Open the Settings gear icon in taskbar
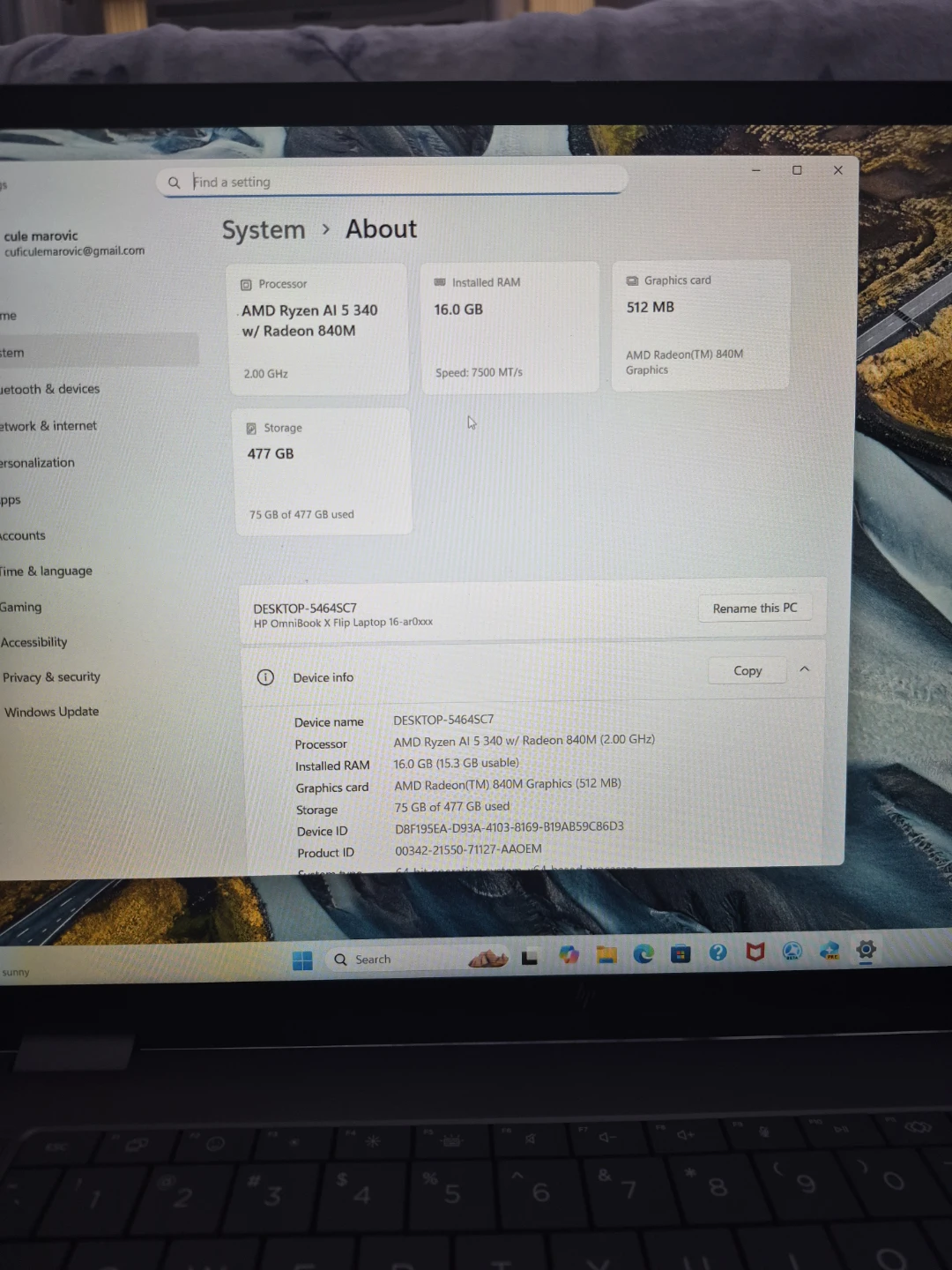Viewport: 952px width, 1270px height. pos(866,950)
